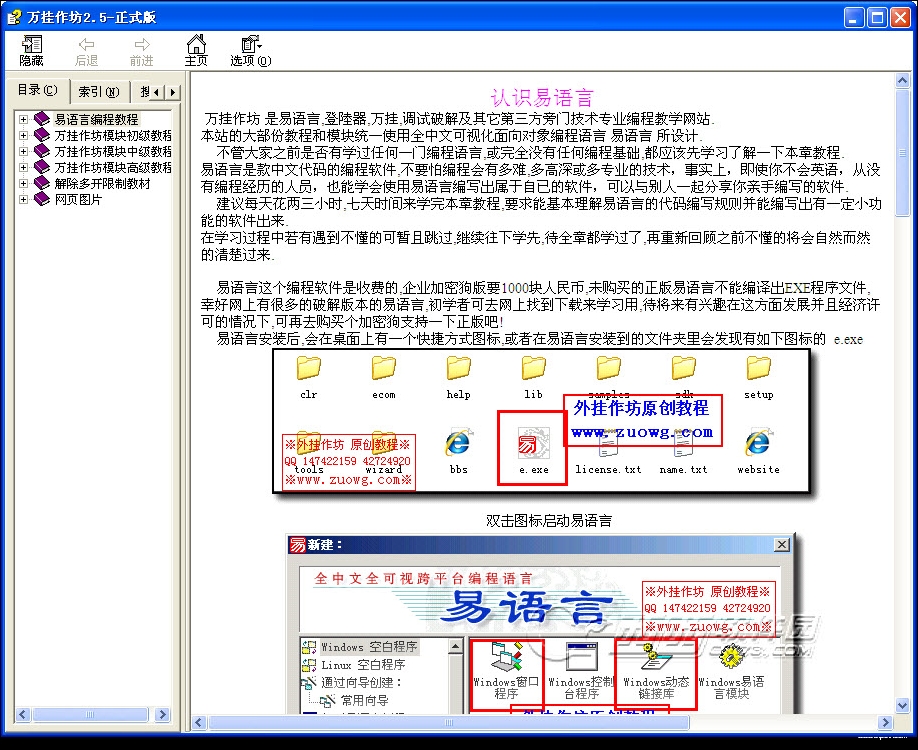Select the 易语言编程教程 tree item text
918x750 pixels.
pos(97,119)
